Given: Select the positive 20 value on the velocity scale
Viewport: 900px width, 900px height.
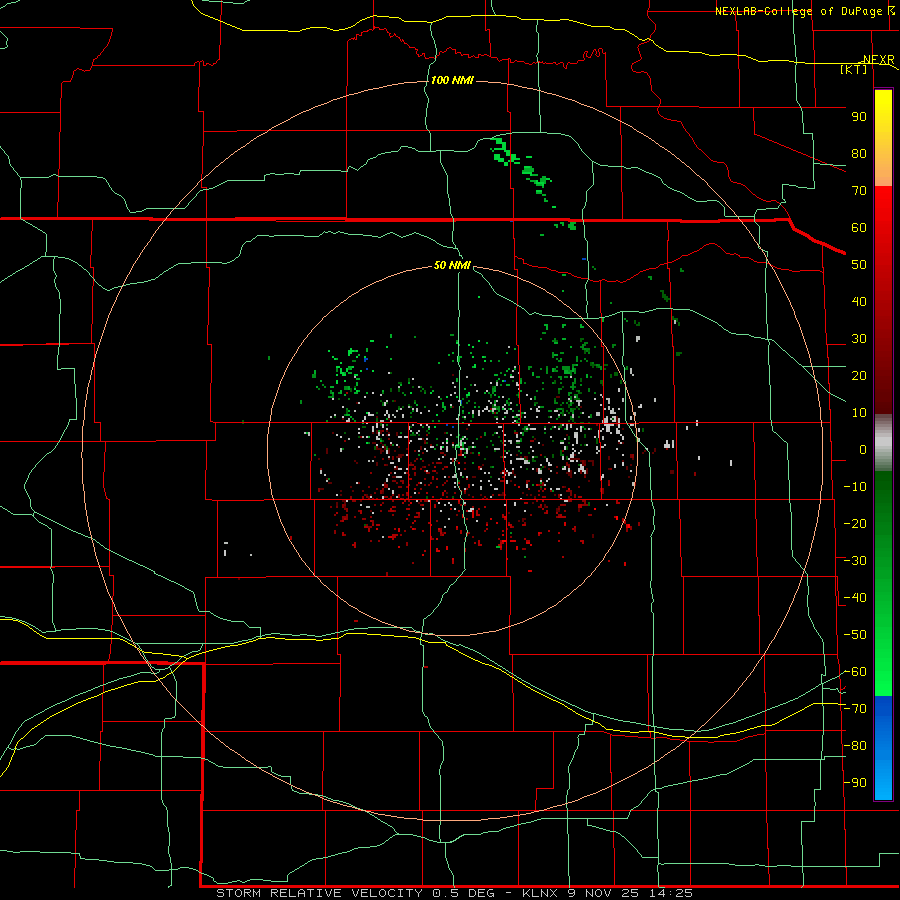Looking at the screenshot, I should 859,375.
